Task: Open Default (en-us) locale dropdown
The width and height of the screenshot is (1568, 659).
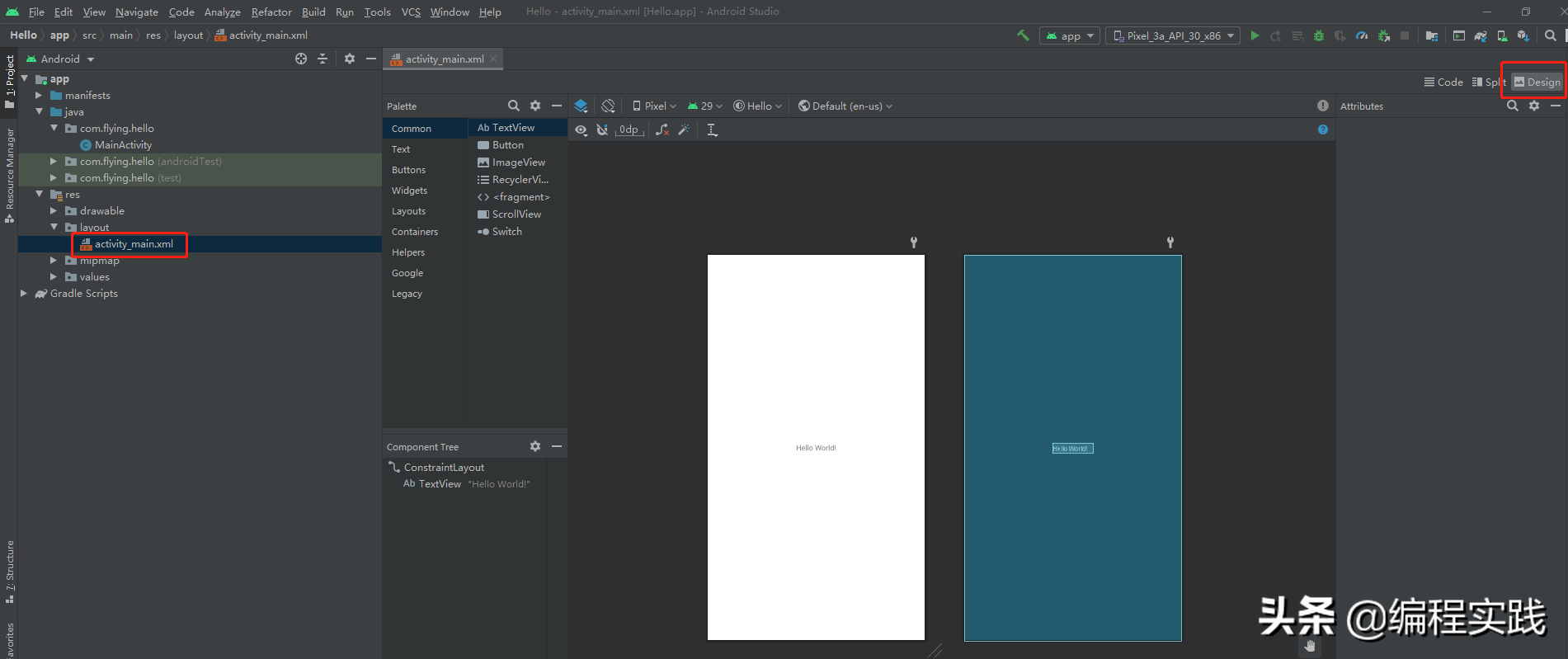Action: click(845, 106)
